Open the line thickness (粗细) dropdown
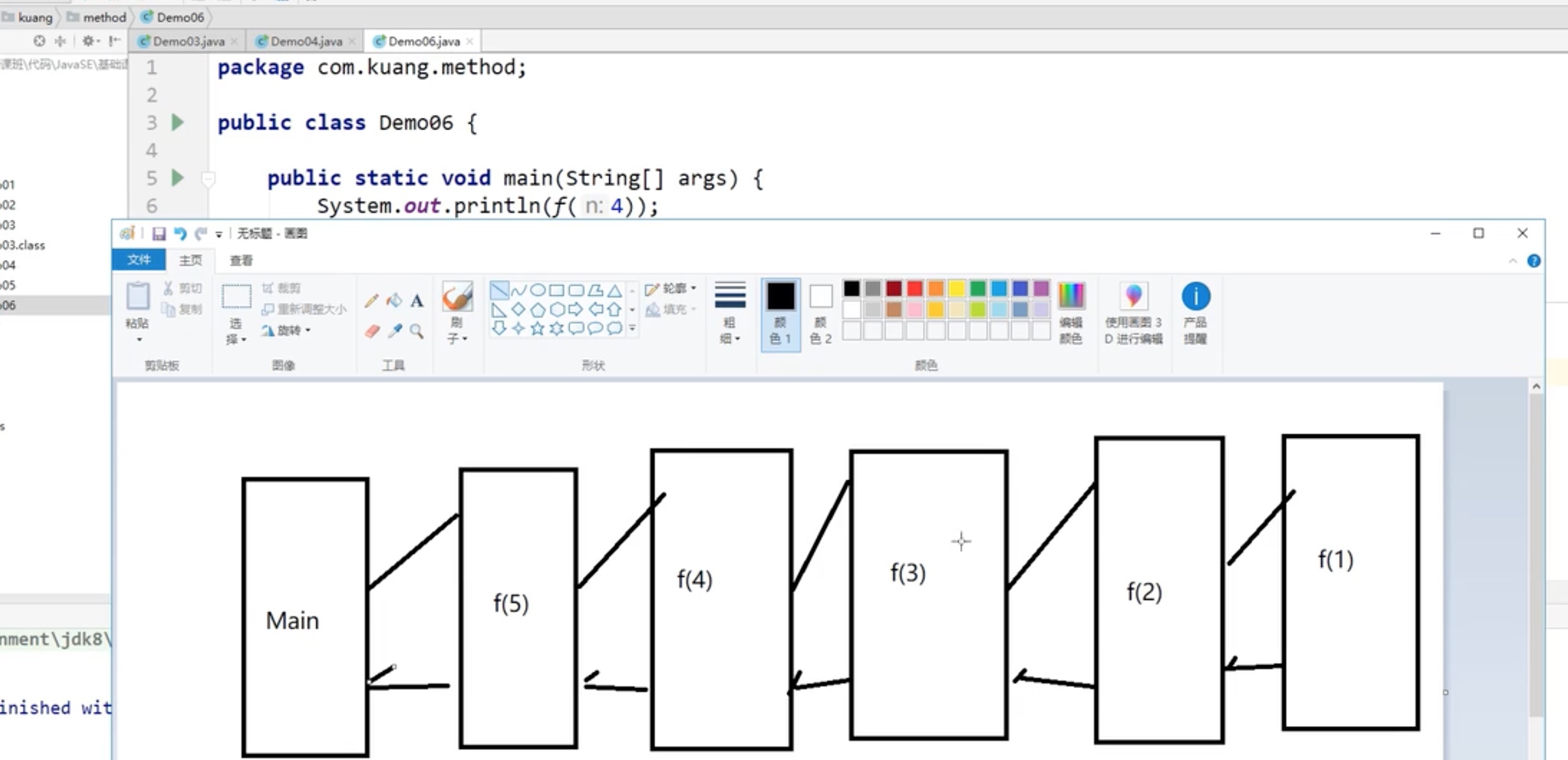 (730, 312)
